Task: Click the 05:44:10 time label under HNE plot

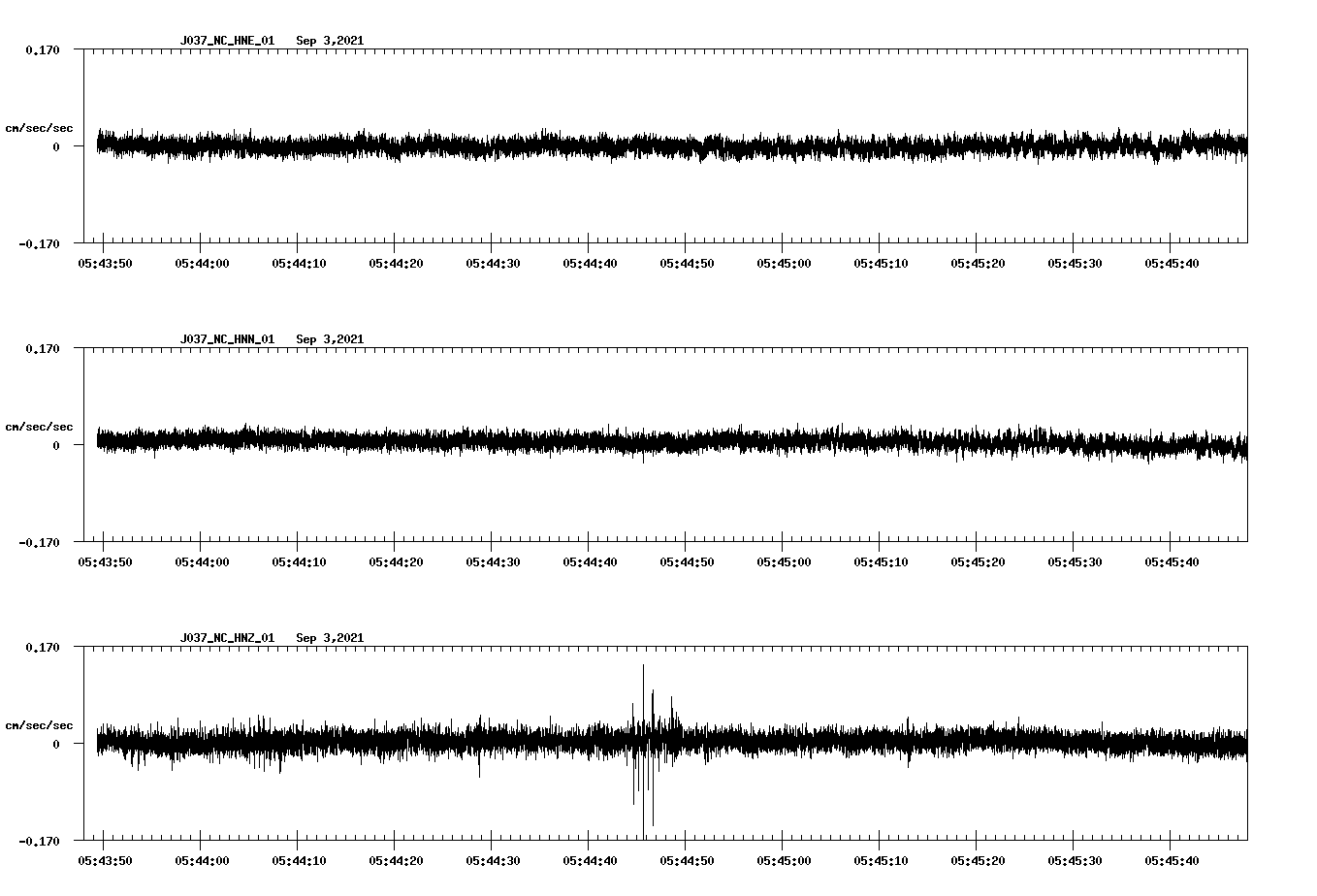Action: pos(299,264)
